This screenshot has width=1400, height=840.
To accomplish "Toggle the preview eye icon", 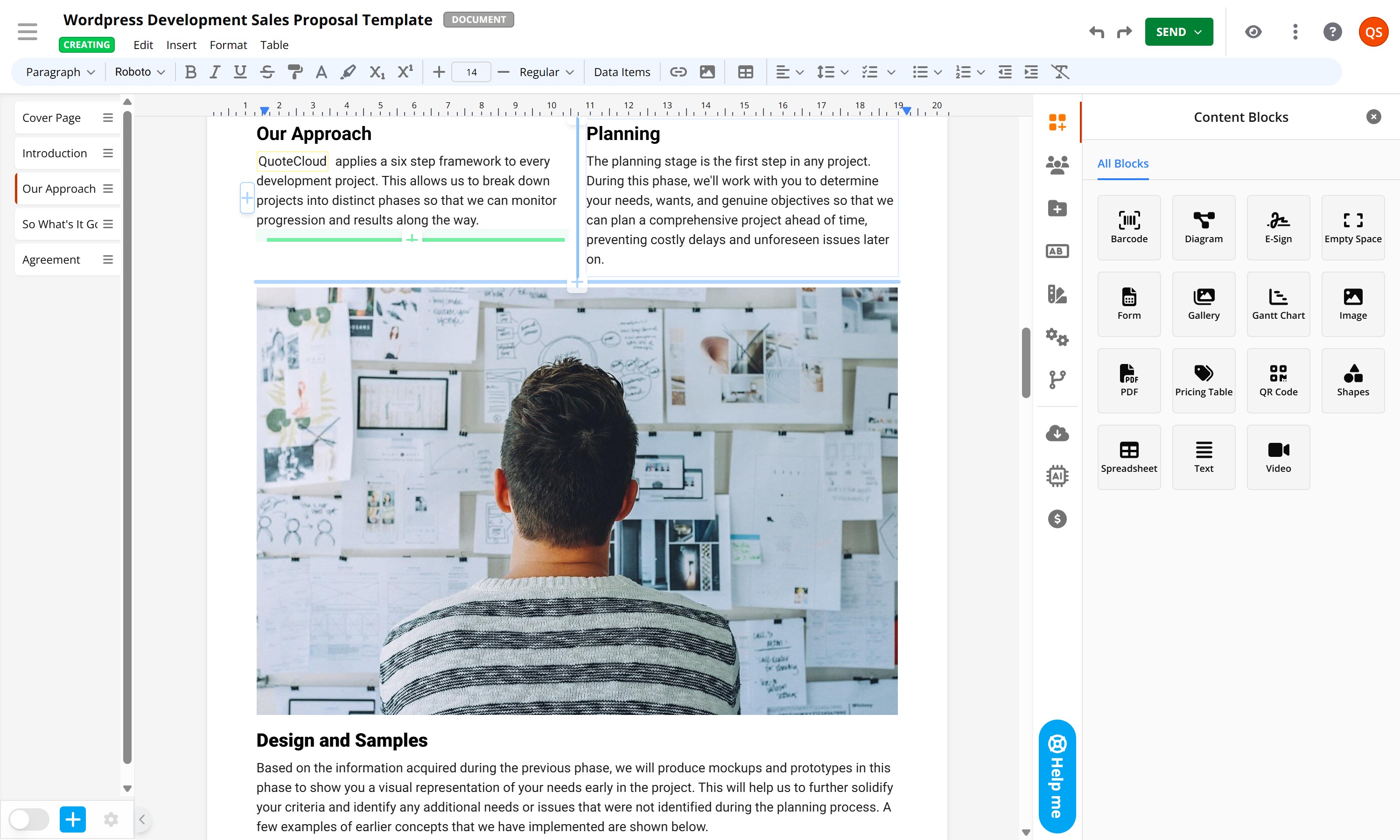I will point(1253,32).
